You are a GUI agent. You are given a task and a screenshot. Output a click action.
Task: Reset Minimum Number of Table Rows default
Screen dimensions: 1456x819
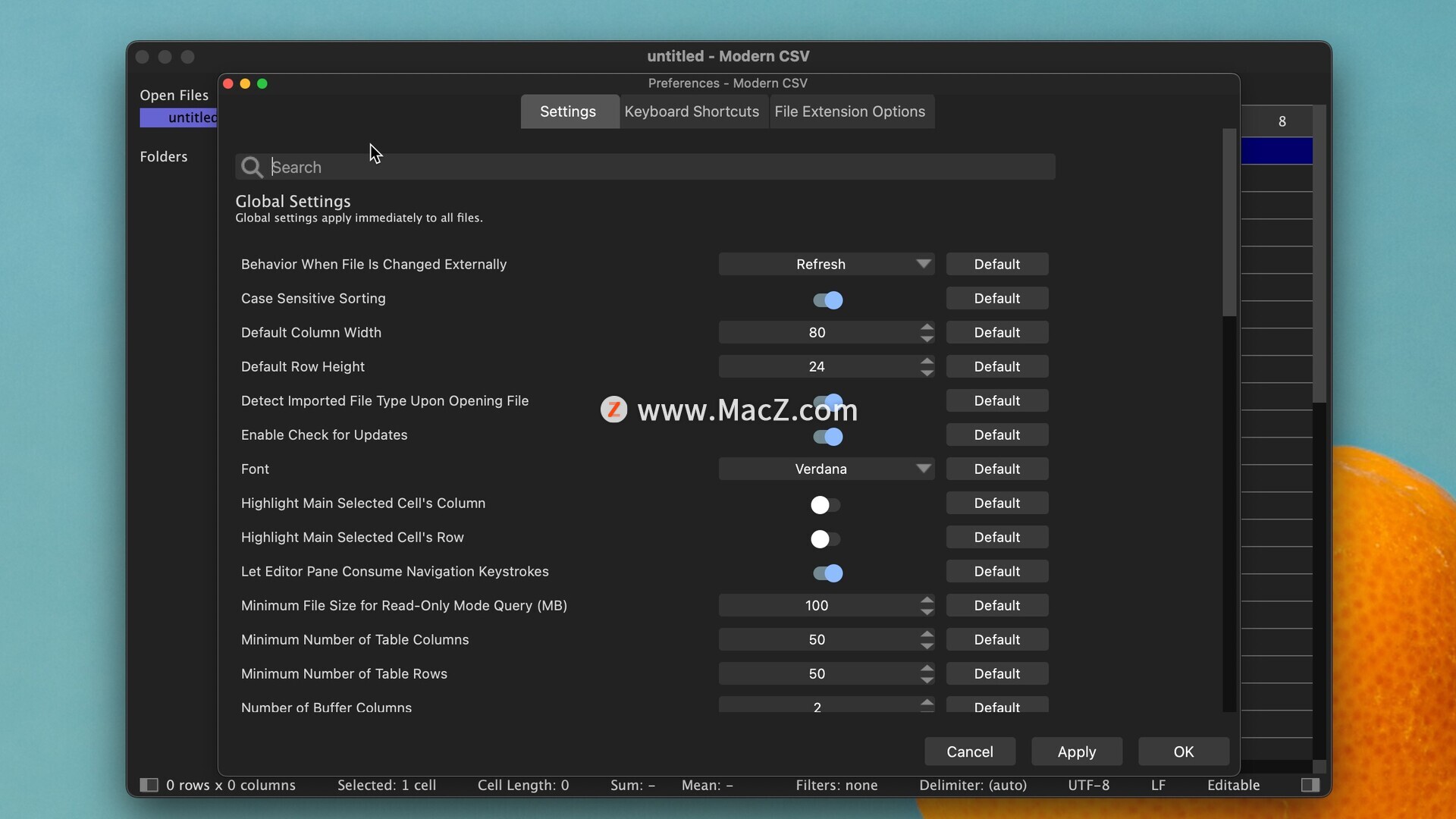tap(997, 673)
